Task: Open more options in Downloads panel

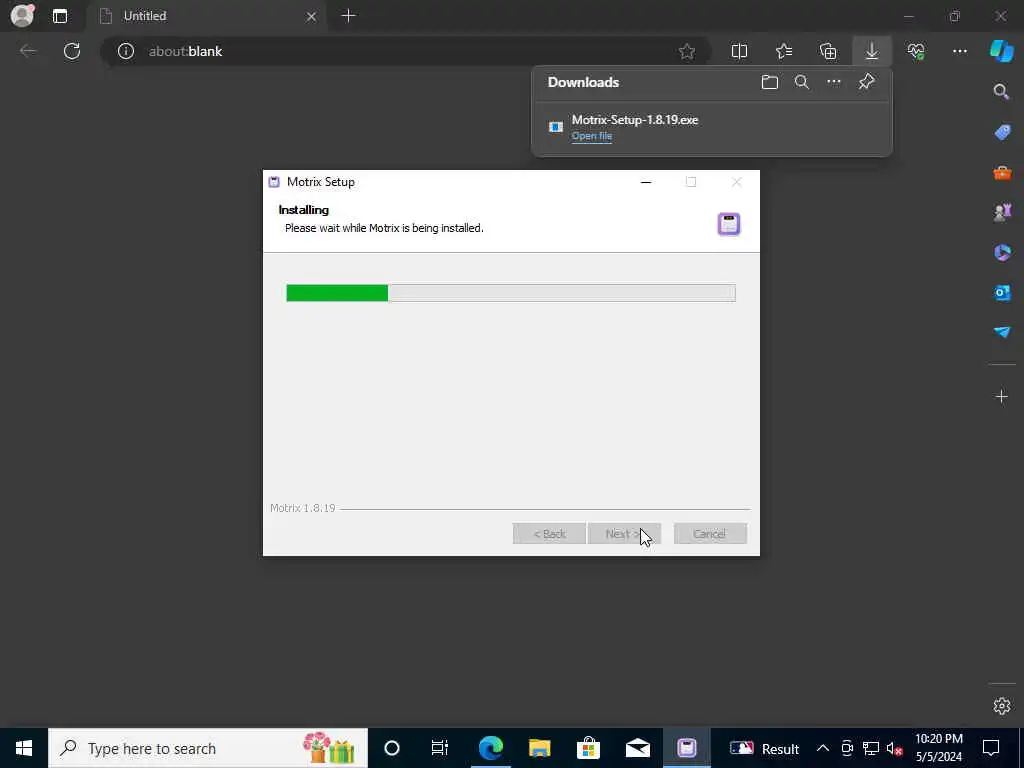Action: point(834,82)
